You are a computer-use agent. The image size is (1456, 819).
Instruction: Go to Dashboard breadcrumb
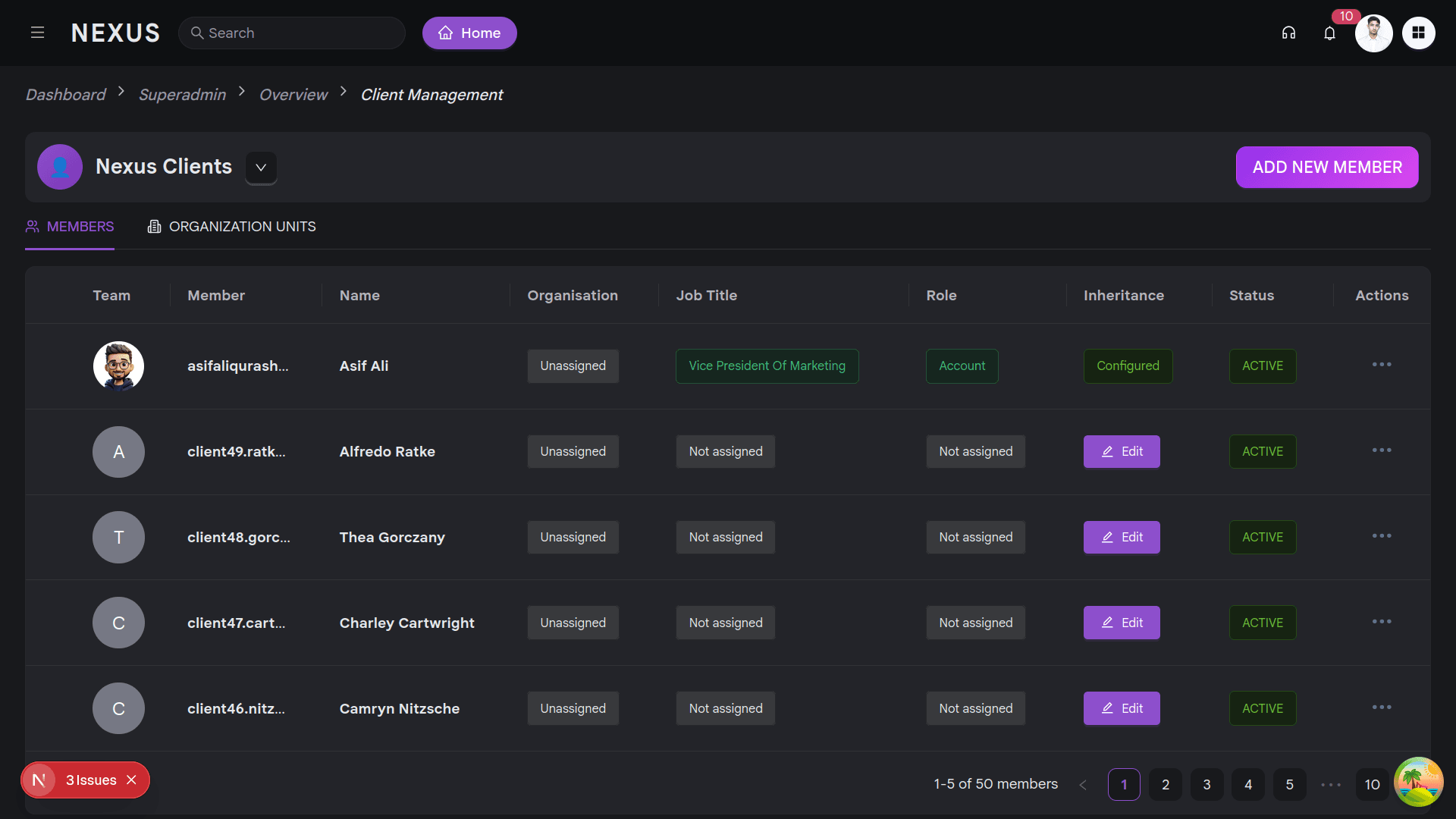66,95
